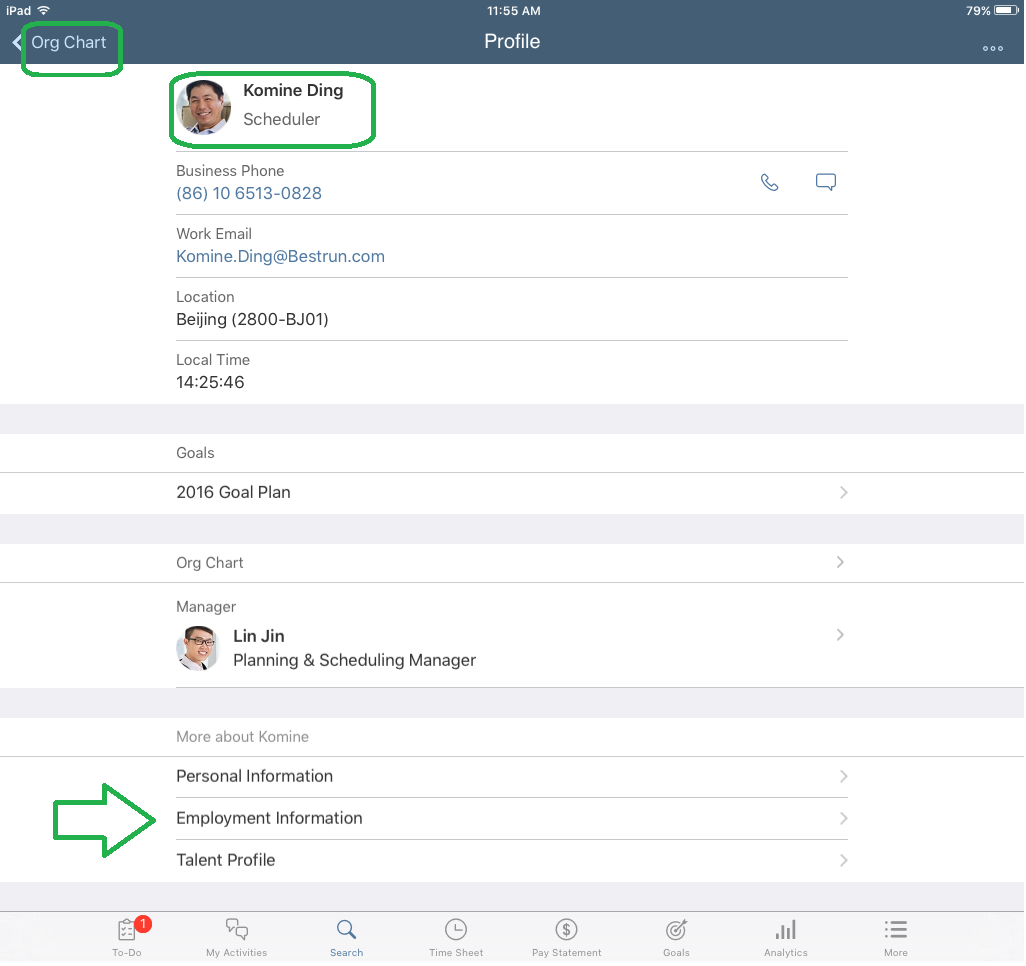Tap the Scheduler job title text
This screenshot has width=1026, height=966.
click(281, 119)
